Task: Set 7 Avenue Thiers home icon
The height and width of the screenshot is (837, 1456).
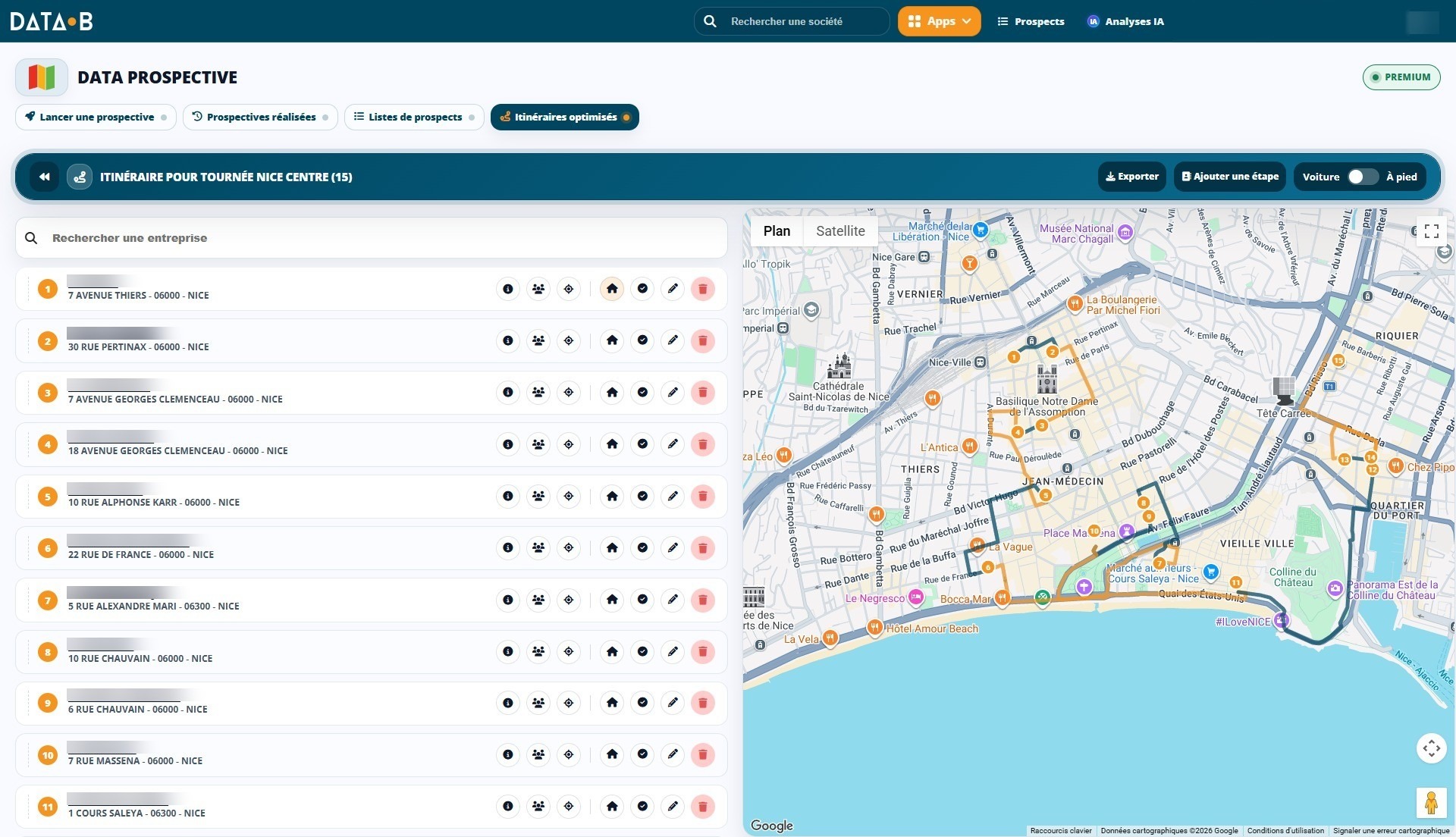Action: tap(612, 289)
